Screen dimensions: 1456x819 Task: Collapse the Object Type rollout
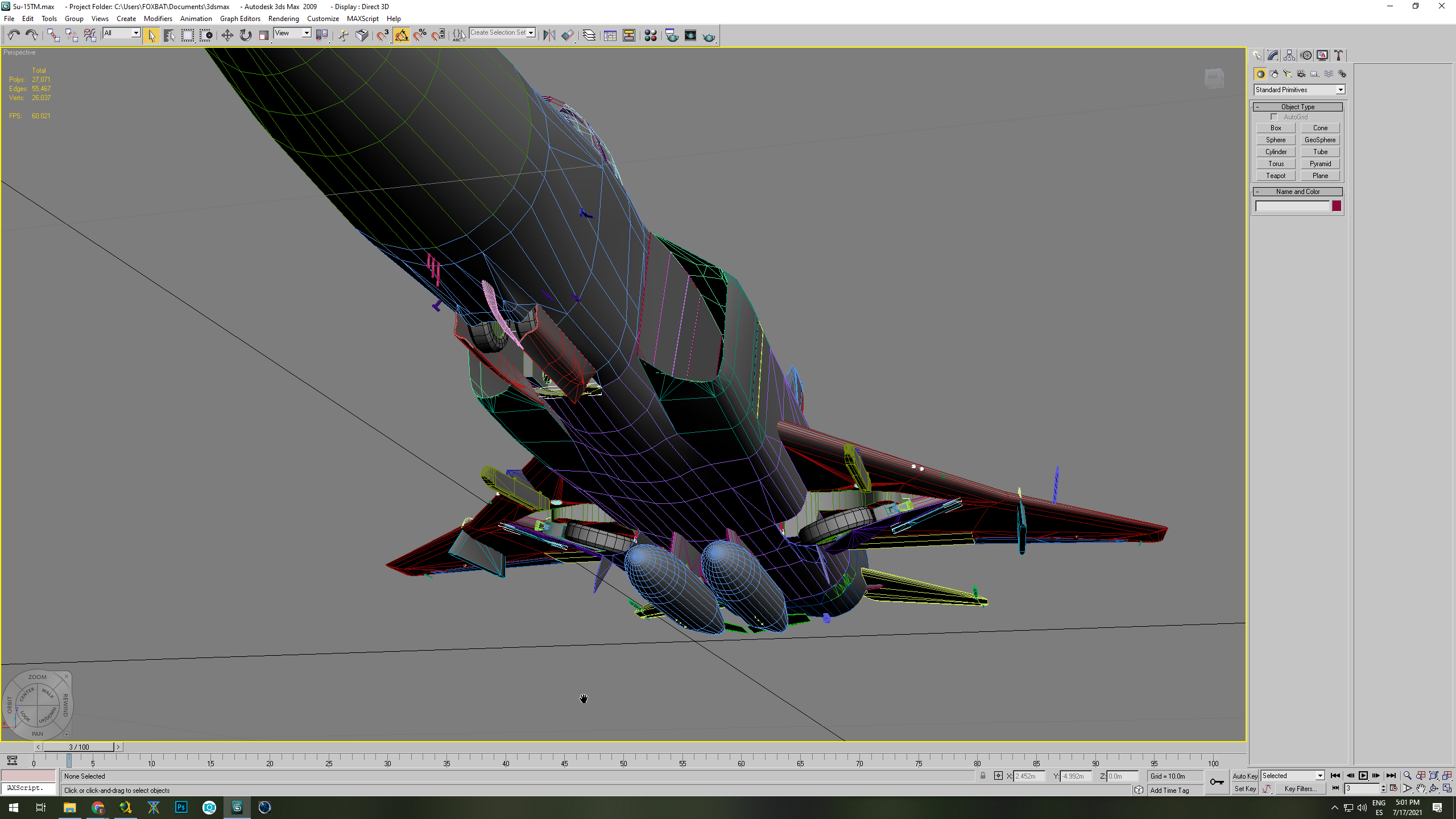(x=1297, y=107)
